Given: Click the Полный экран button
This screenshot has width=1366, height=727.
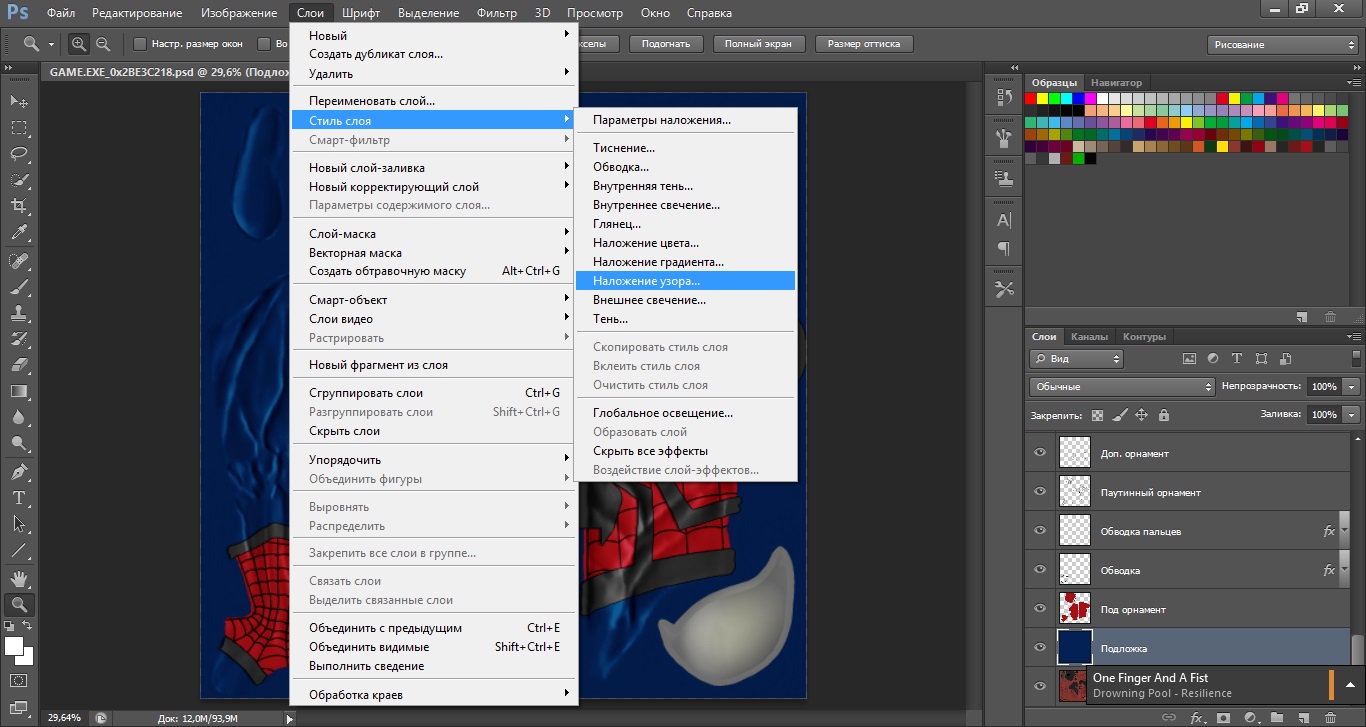Looking at the screenshot, I should [x=758, y=44].
